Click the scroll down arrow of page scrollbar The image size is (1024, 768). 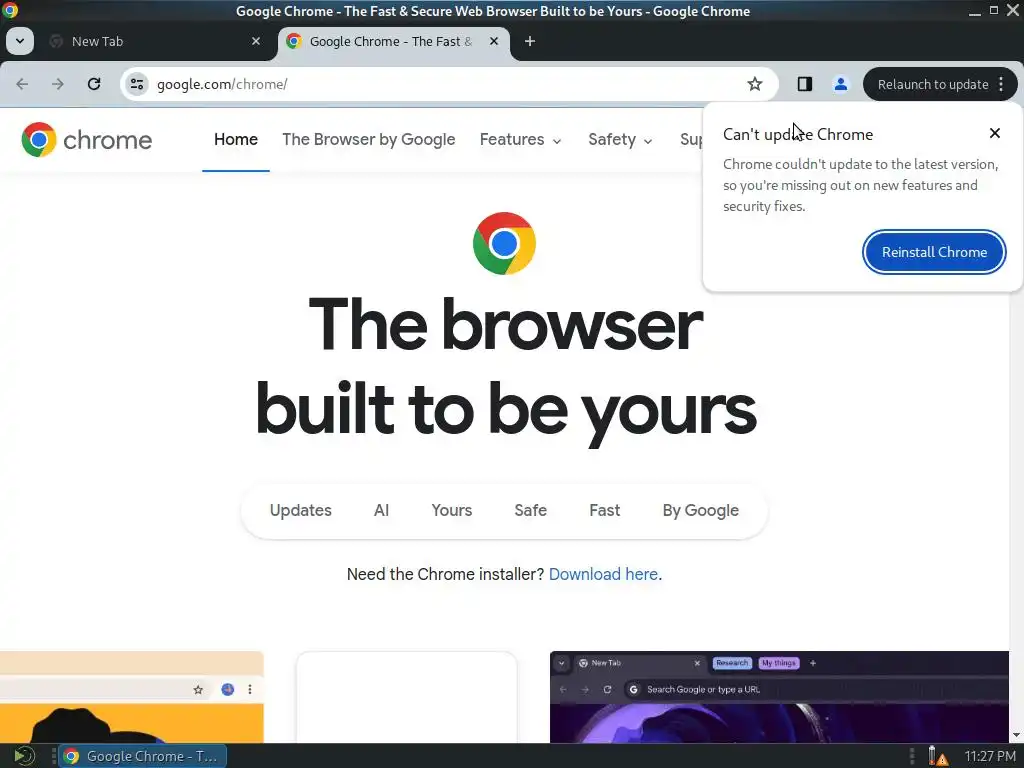click(x=1016, y=735)
